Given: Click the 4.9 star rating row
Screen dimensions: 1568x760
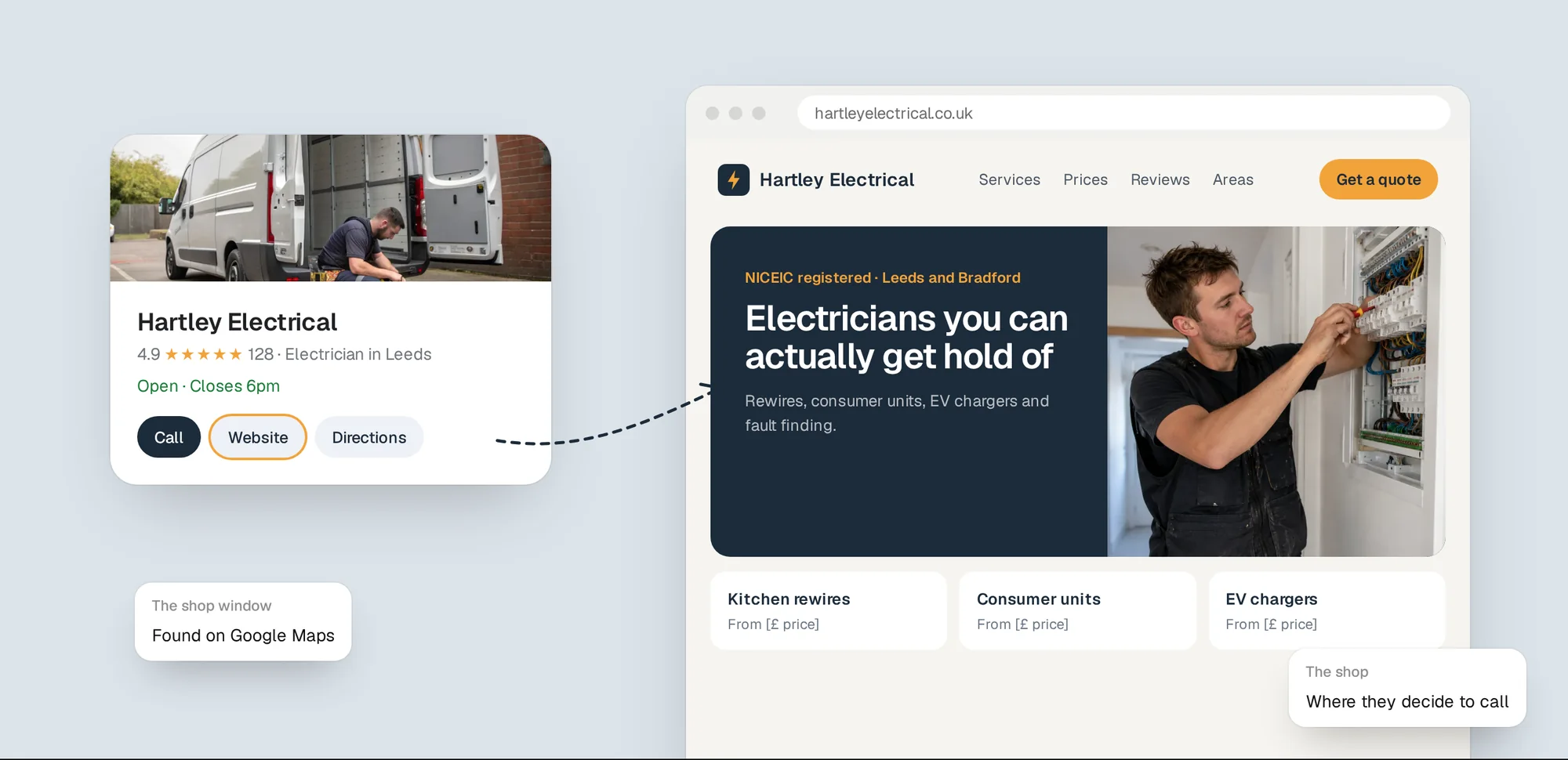Looking at the screenshot, I should pos(284,354).
